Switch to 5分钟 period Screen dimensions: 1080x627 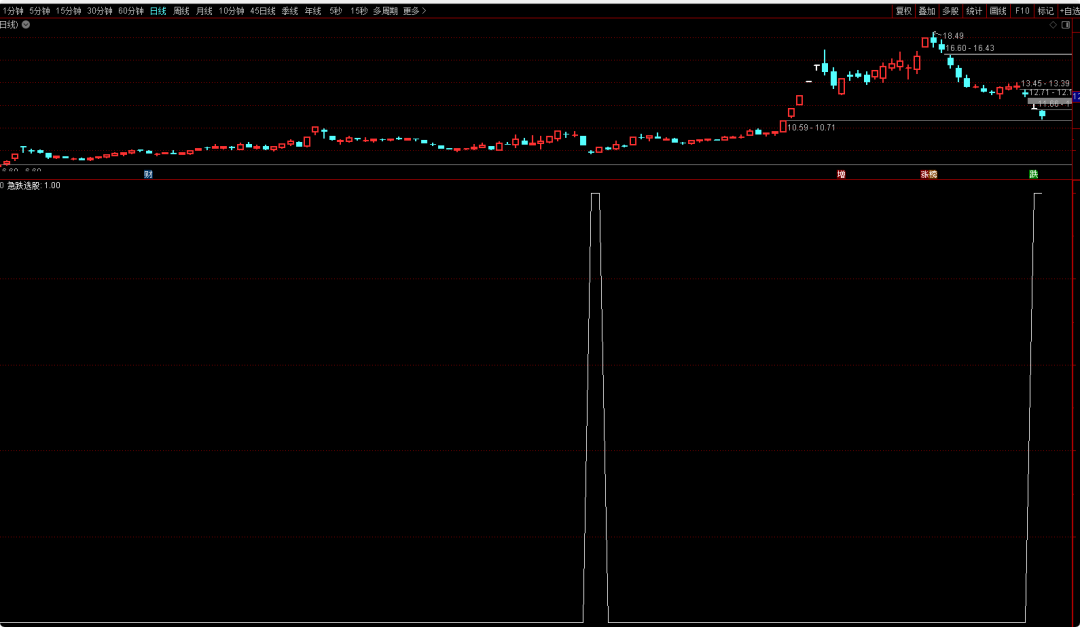pyautogui.click(x=40, y=11)
